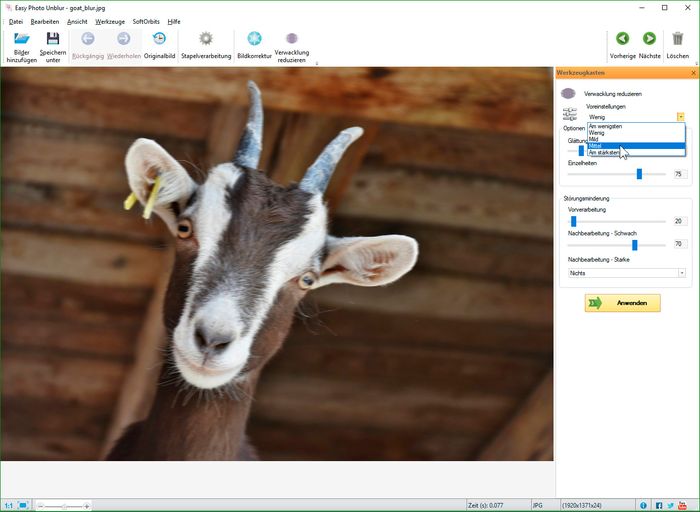Click the Bilder hinzufügen folder icon
The image size is (700, 512).
point(21,40)
